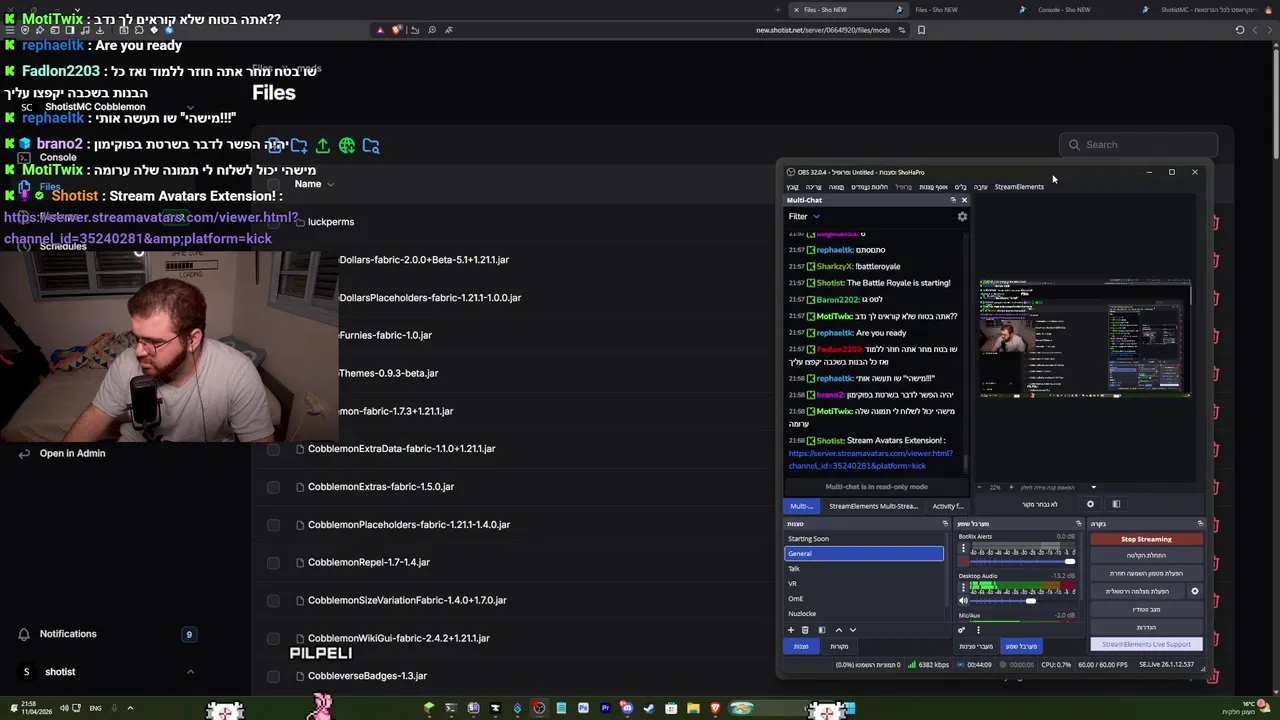
Task: Open StreamElements Live Support
Action: 1146,644
